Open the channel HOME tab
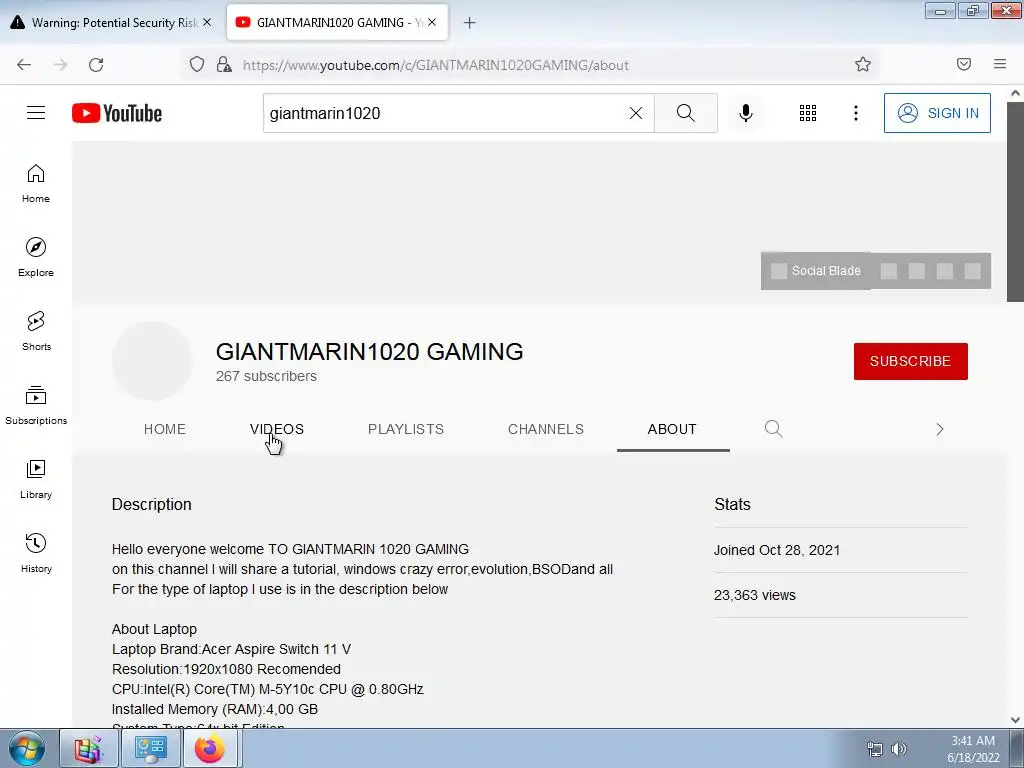1024x768 pixels. (x=165, y=429)
